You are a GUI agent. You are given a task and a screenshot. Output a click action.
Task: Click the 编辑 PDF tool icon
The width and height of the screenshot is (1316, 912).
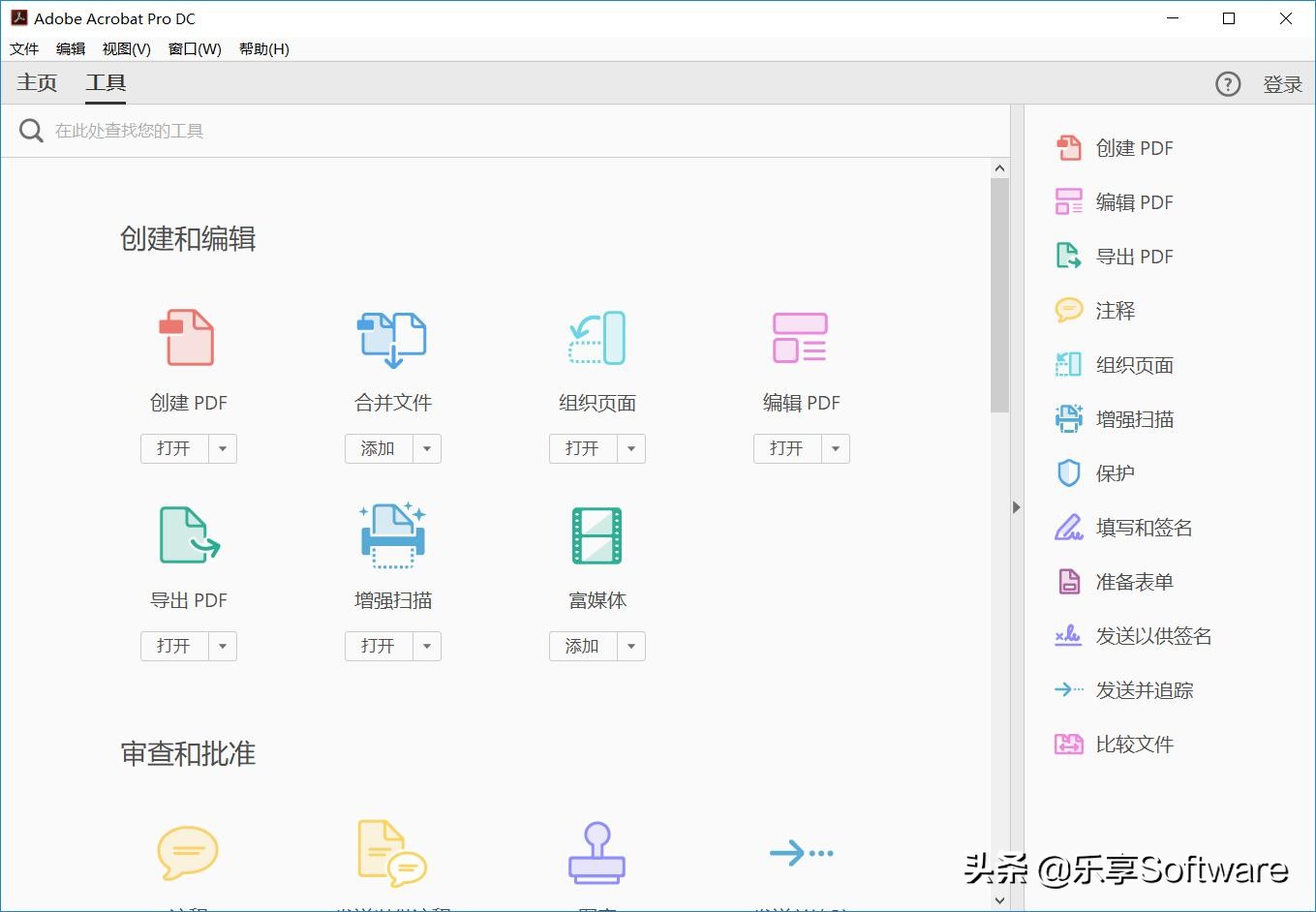pos(801,338)
